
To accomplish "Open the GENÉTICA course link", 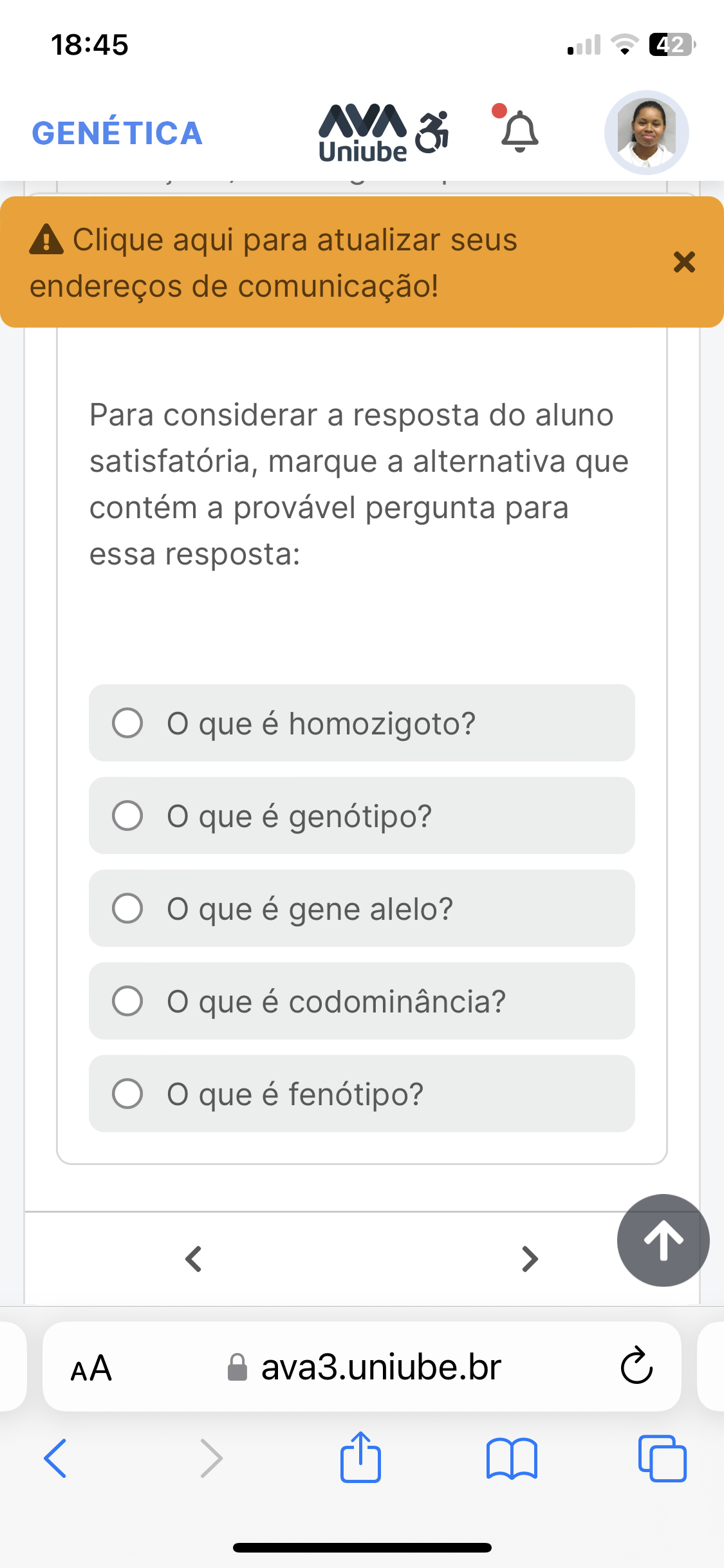I will point(117,133).
